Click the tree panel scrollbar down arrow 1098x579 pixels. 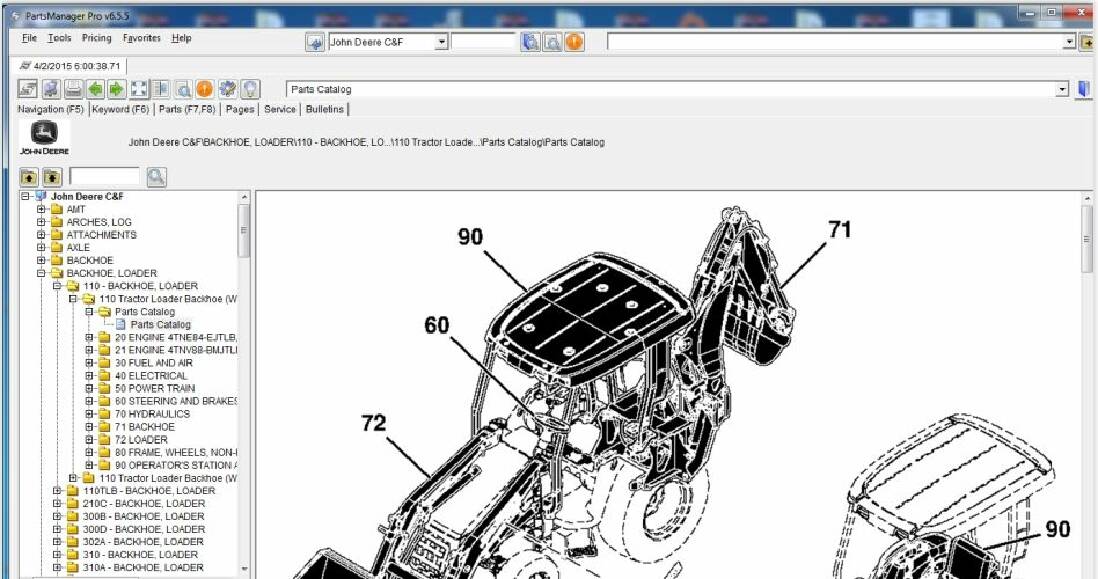click(x=244, y=569)
